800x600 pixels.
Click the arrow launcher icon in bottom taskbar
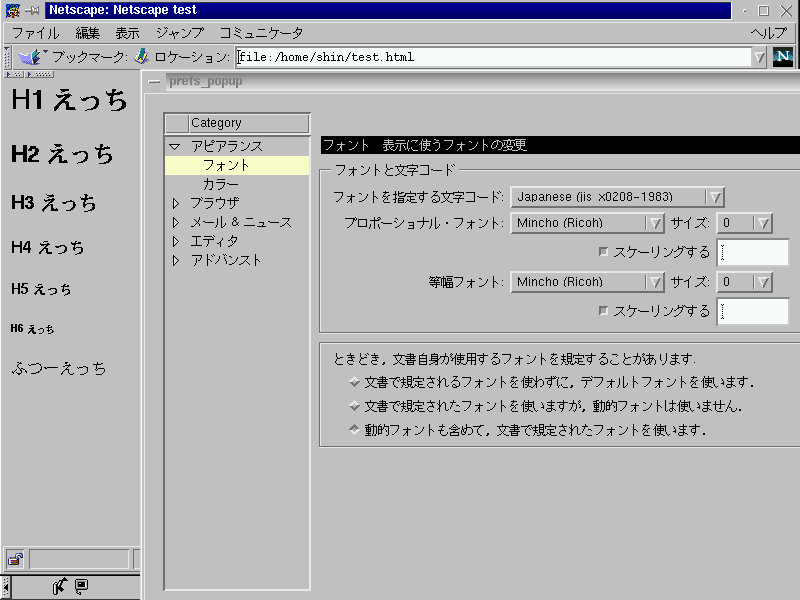(x=60, y=586)
